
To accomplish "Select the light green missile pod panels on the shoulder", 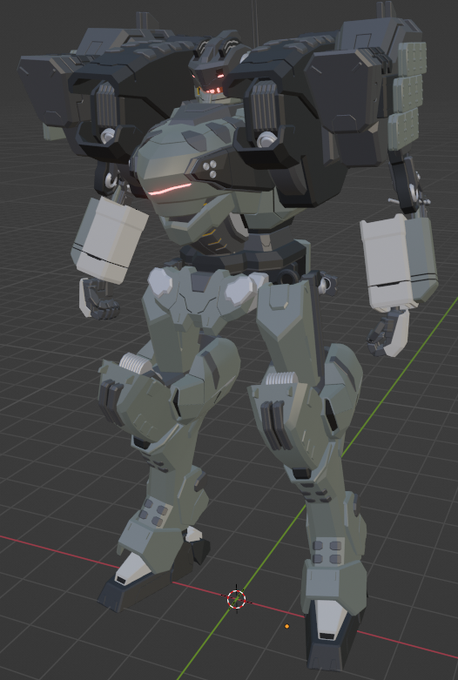I will click(x=407, y=95).
